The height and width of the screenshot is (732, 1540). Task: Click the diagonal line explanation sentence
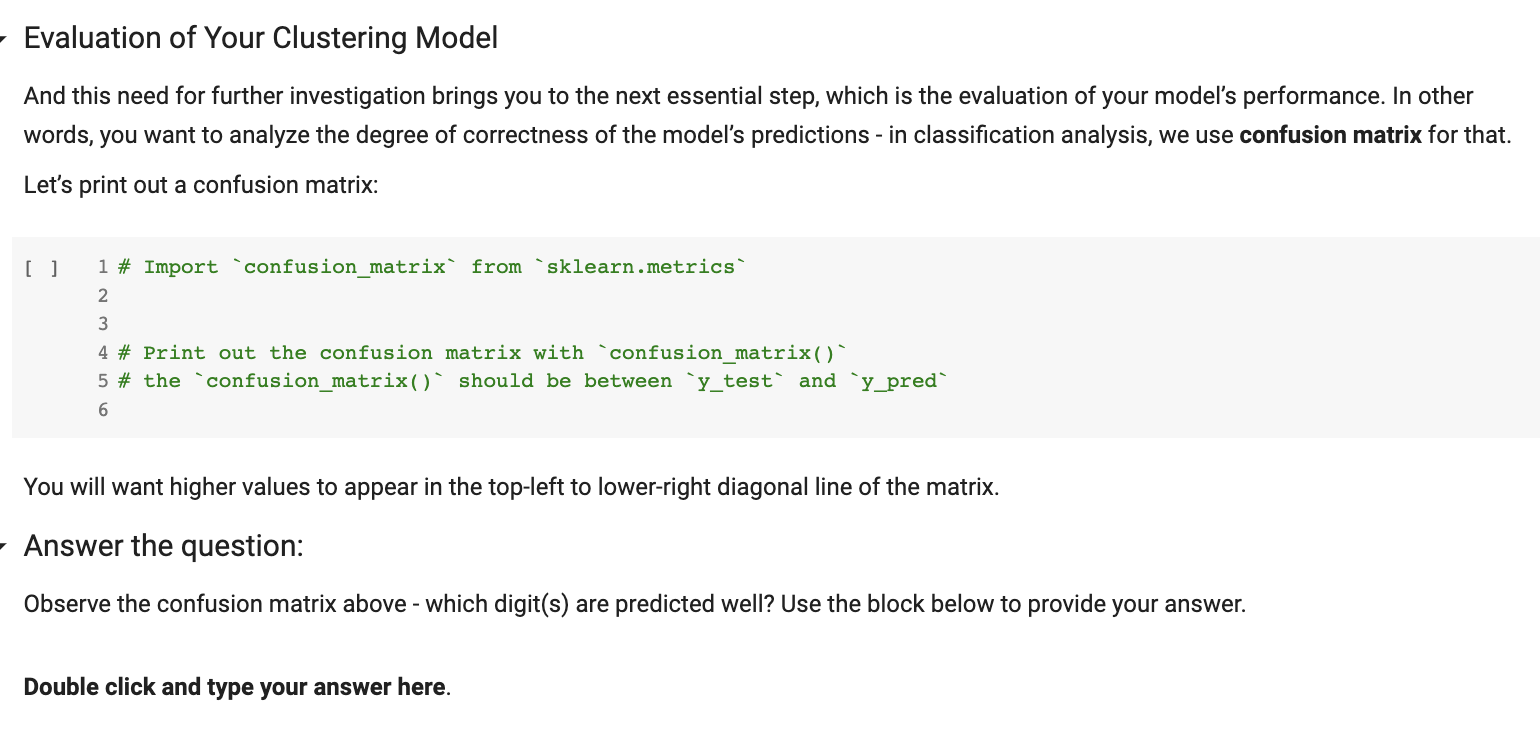[510, 487]
